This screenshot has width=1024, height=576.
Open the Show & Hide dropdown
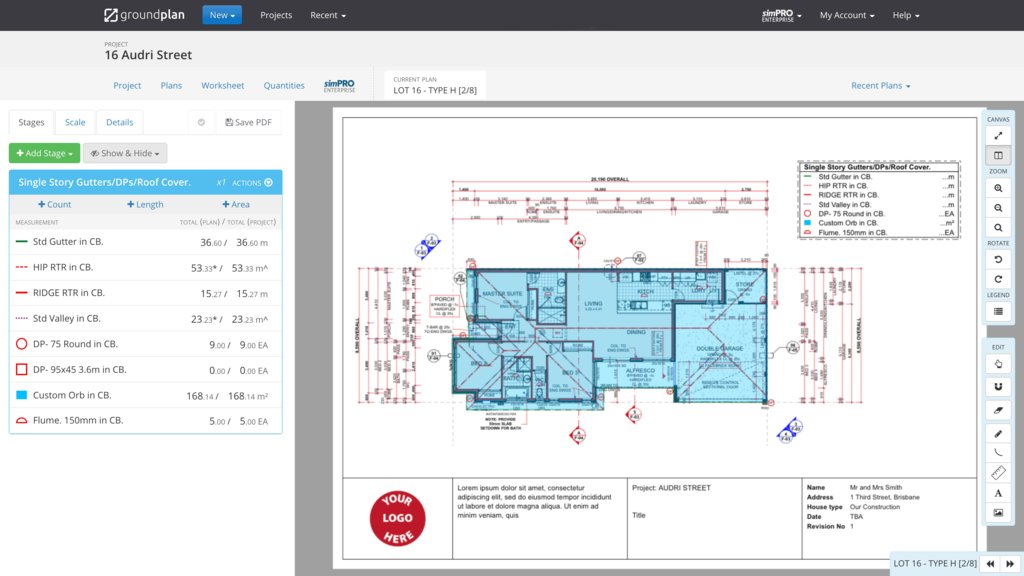(x=125, y=152)
